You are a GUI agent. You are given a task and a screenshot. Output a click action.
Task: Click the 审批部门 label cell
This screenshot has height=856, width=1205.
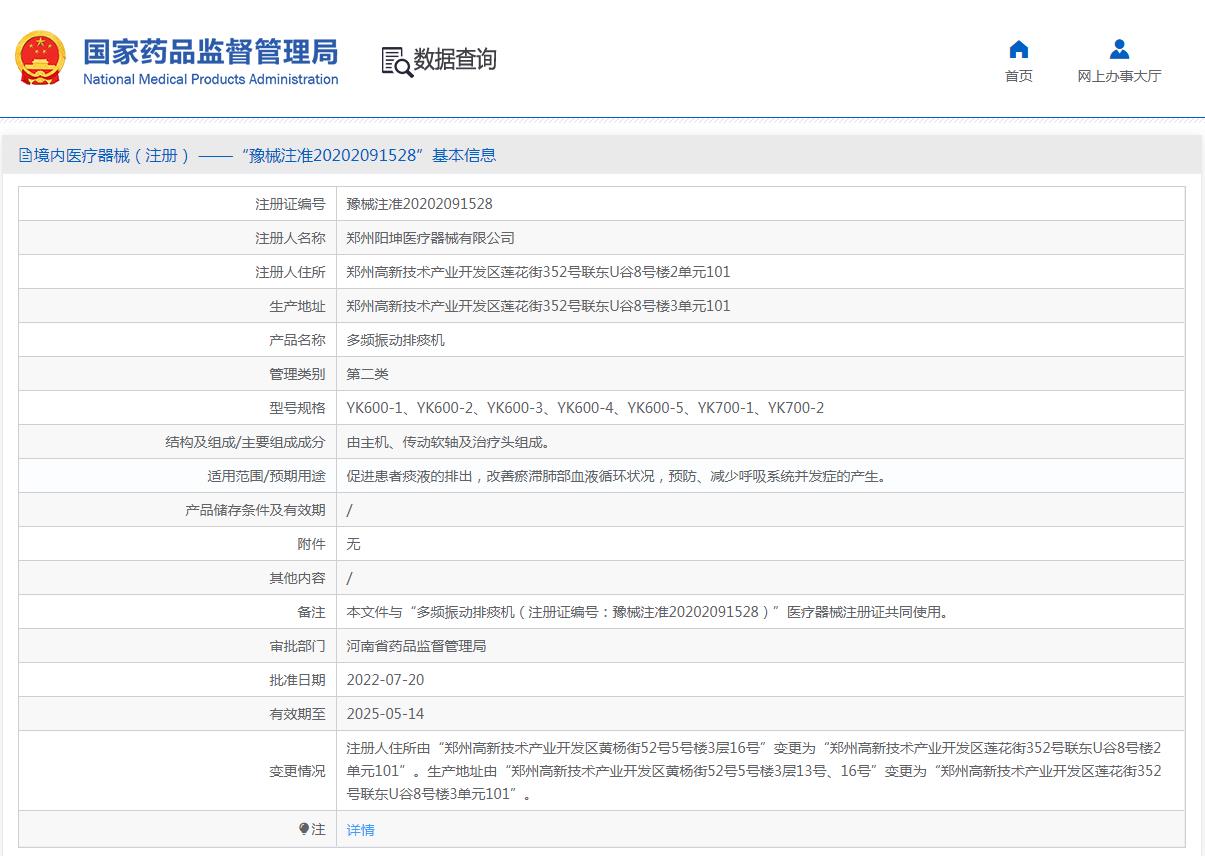tap(177, 646)
